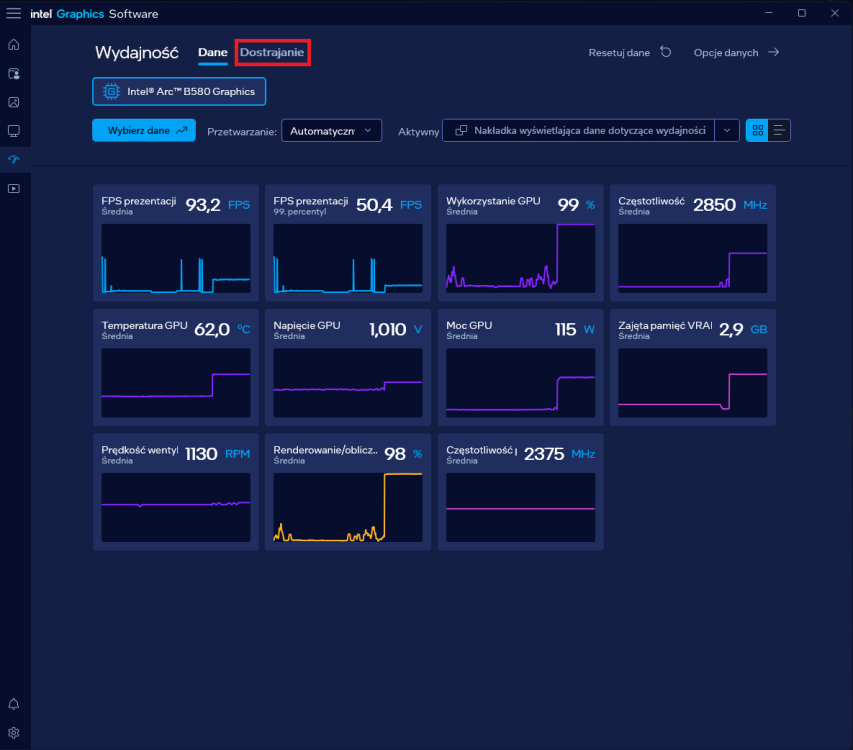Select the Dane tab

(213, 53)
